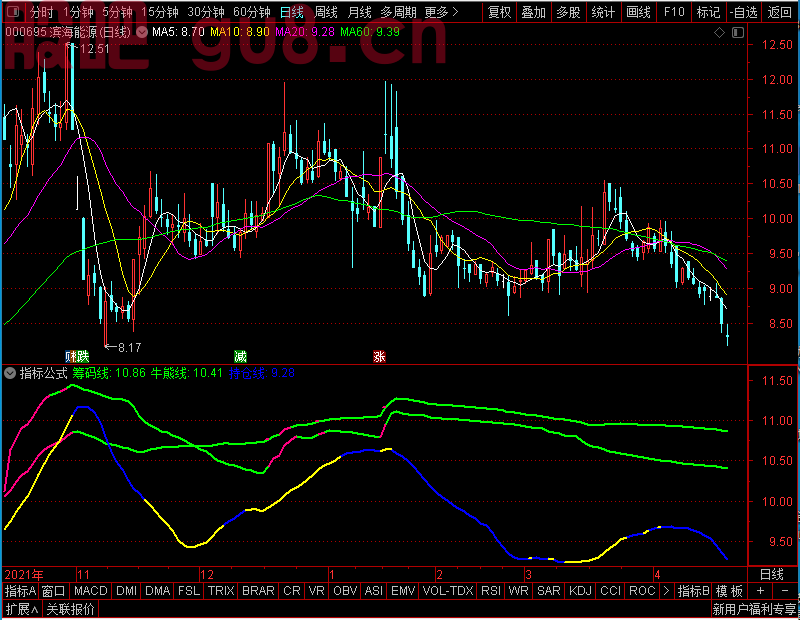Image resolution: width=800 pixels, height=620 pixels.
Task: Click the 涨 event marker
Action: coord(379,357)
